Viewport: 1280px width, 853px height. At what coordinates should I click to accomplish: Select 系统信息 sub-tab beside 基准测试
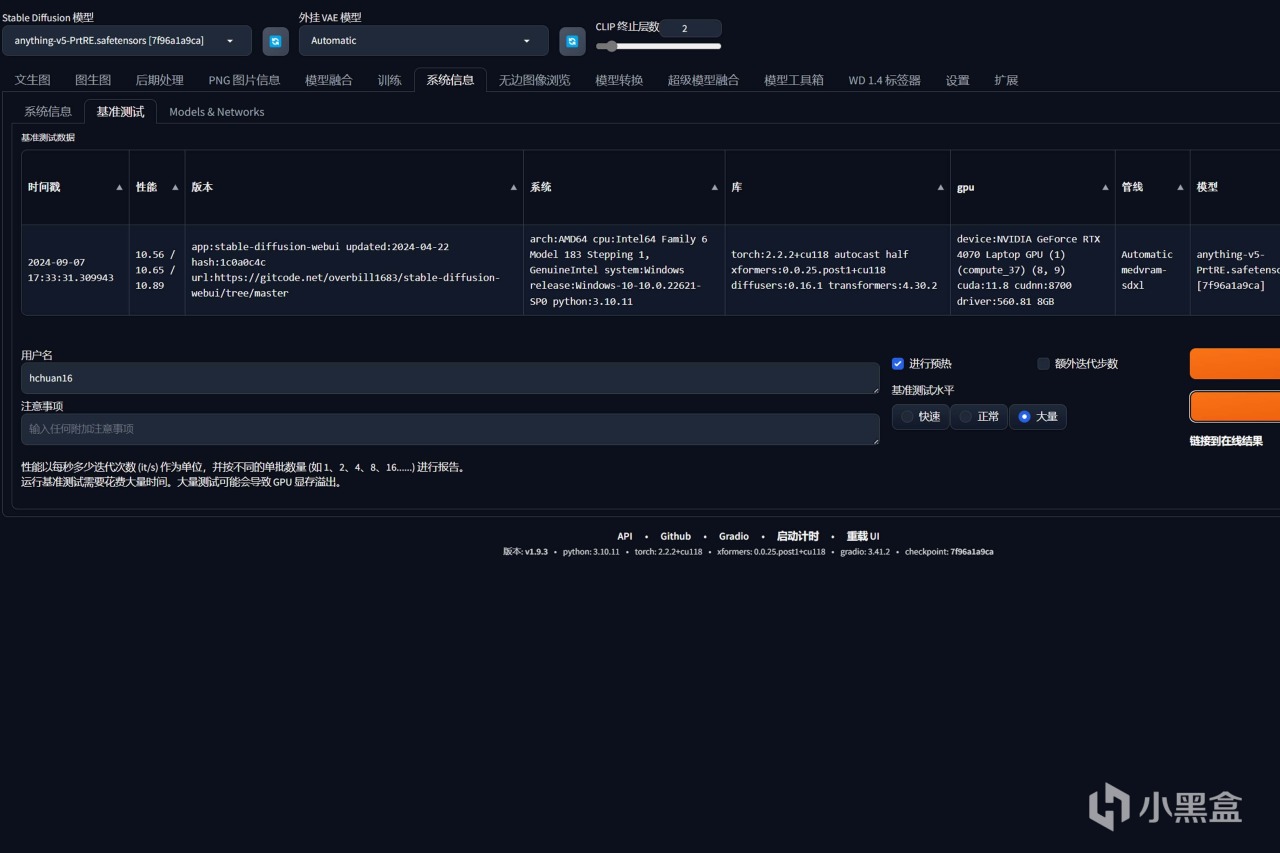(48, 112)
